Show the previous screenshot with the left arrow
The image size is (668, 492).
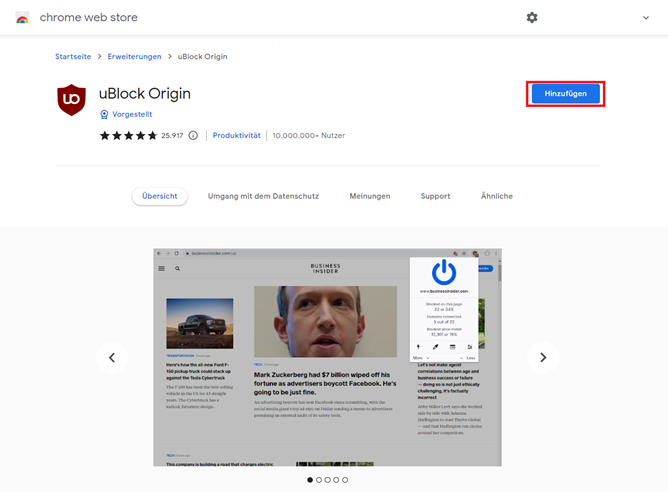coord(112,357)
